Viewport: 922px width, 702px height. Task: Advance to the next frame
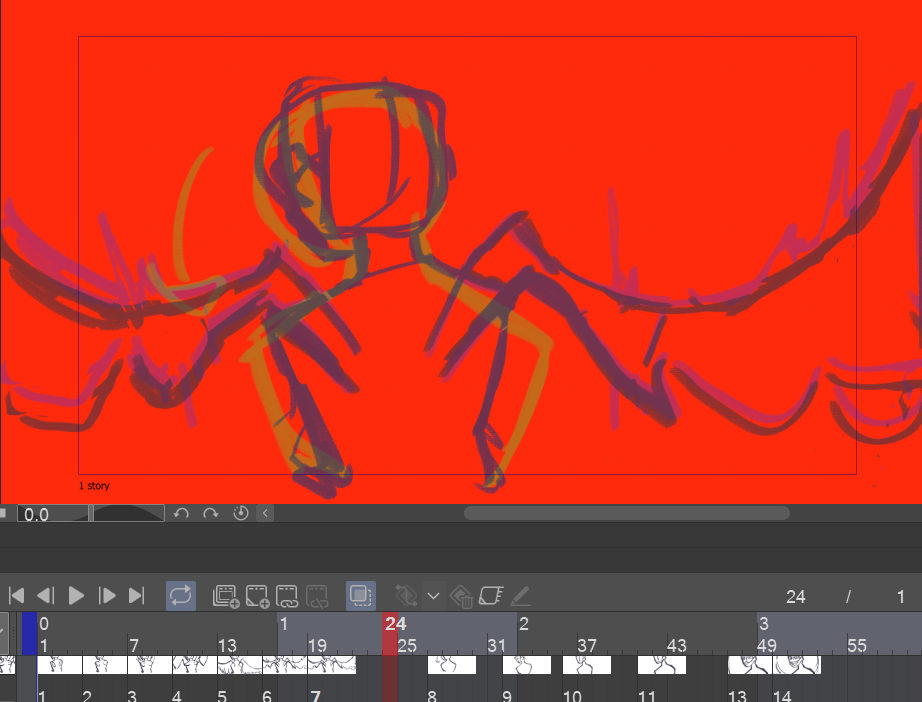pos(106,596)
